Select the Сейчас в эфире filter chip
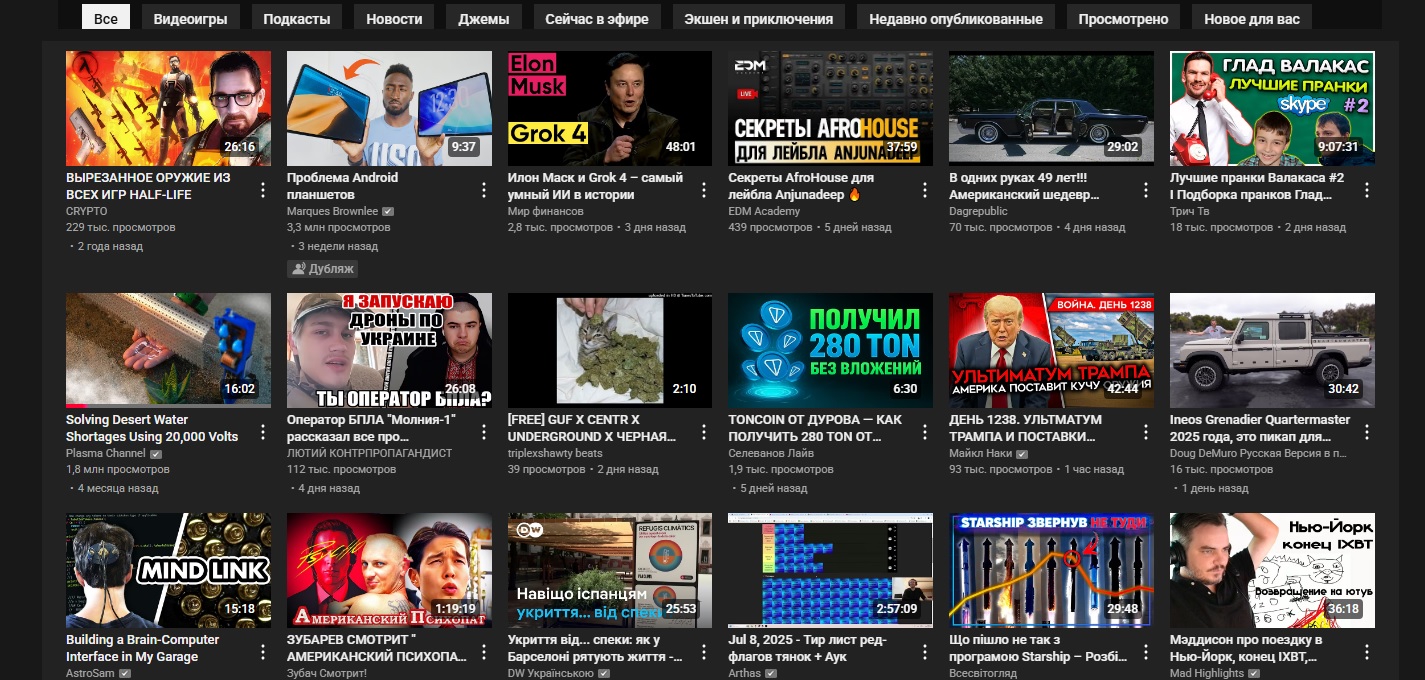The width and height of the screenshot is (1425, 680). [x=597, y=18]
